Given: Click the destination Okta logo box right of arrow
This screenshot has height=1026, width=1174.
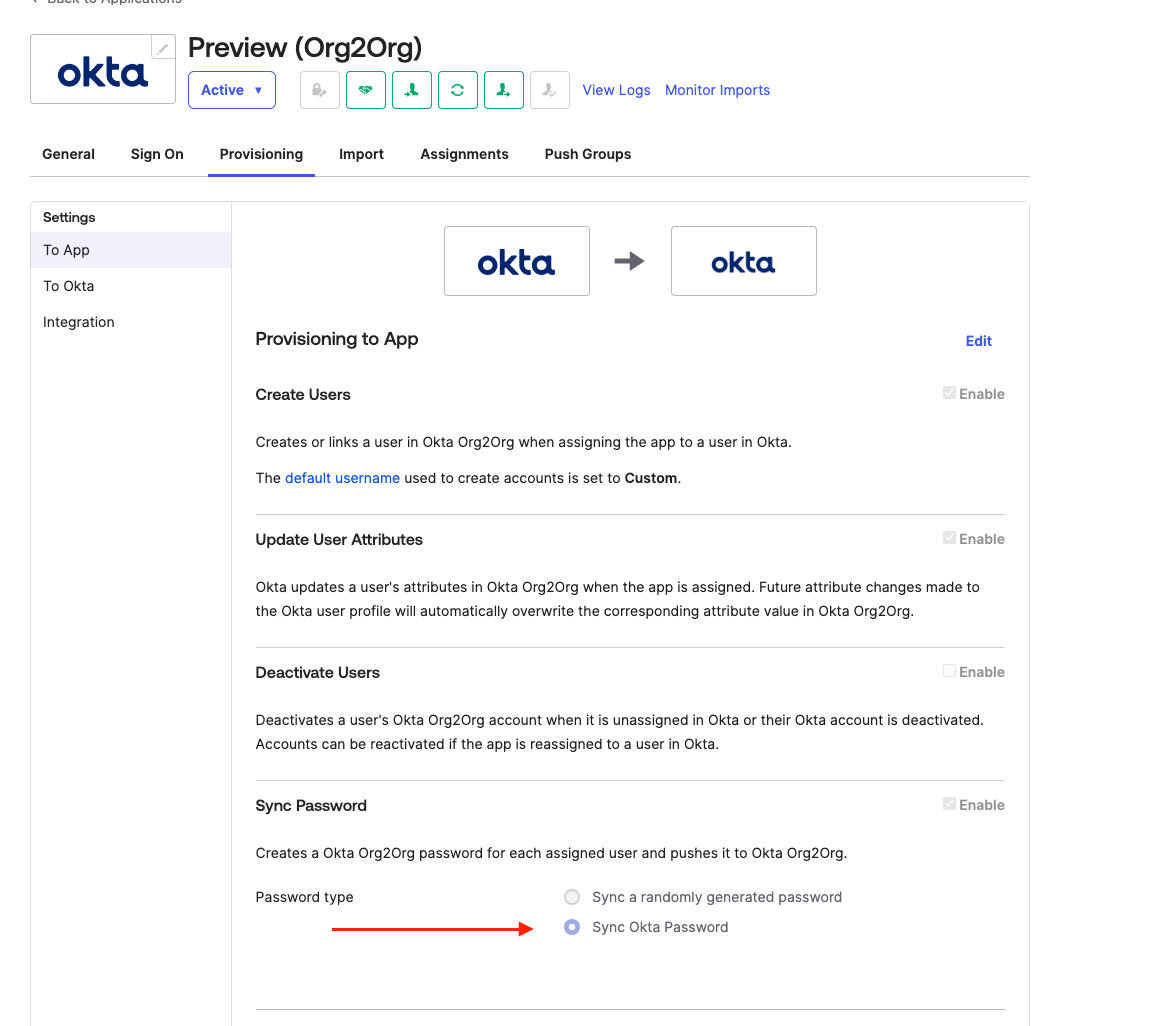Looking at the screenshot, I should (743, 261).
